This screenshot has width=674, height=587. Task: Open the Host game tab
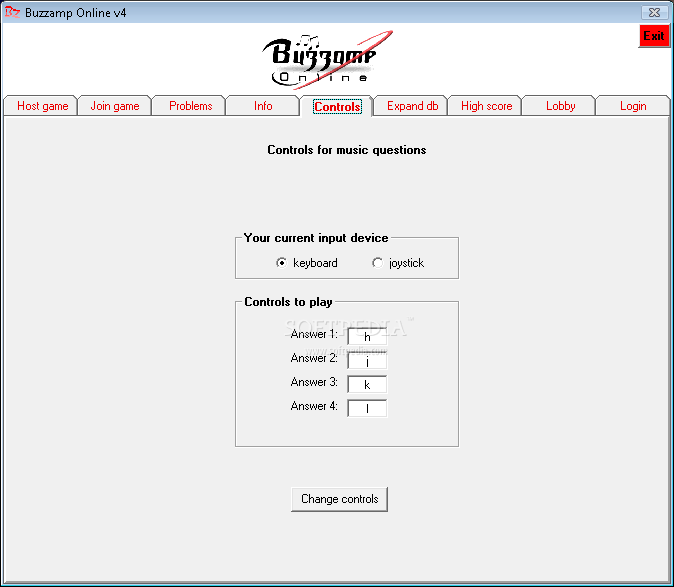(x=41, y=106)
